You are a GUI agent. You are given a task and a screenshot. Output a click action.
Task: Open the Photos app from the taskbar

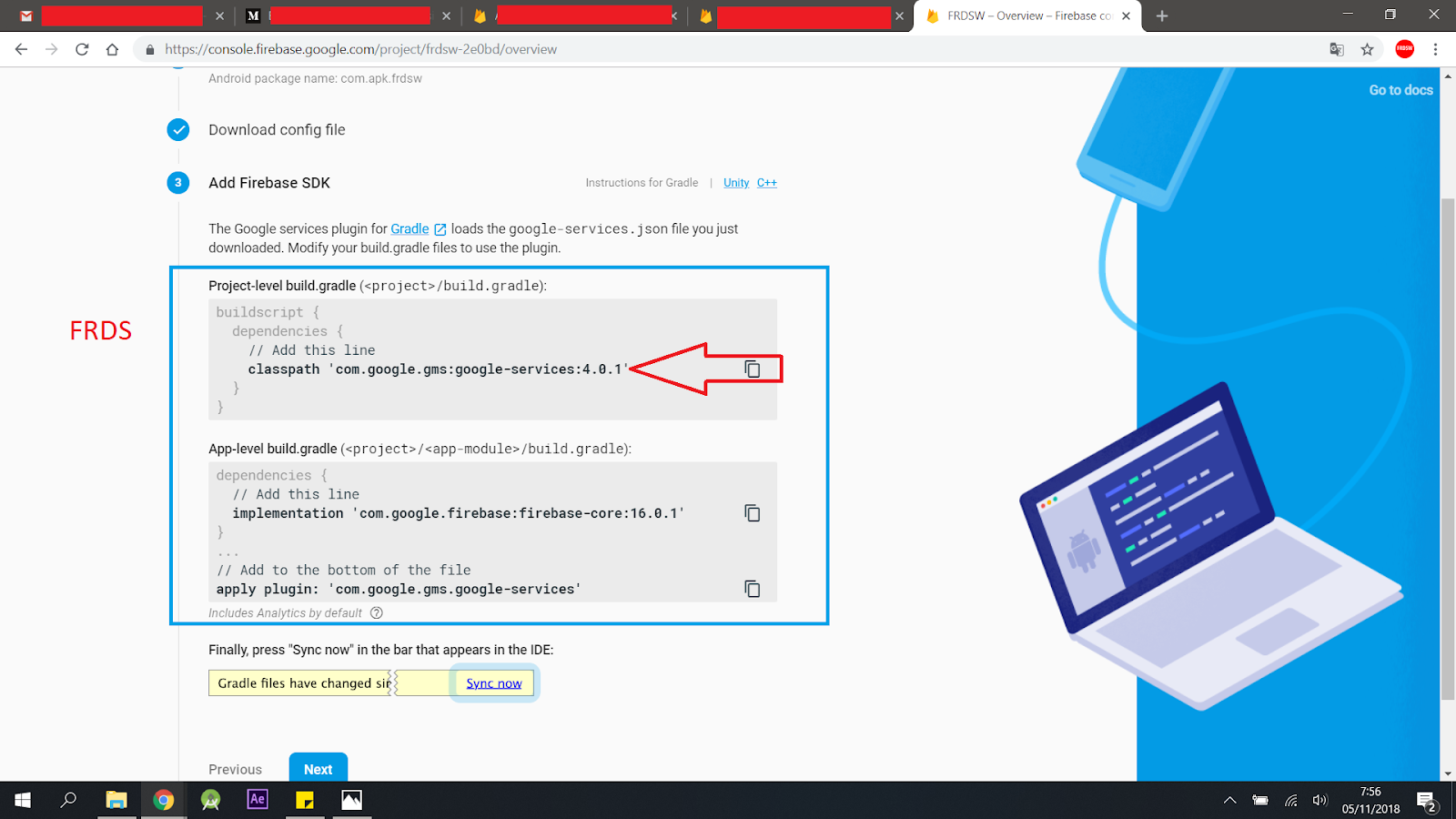click(x=352, y=800)
